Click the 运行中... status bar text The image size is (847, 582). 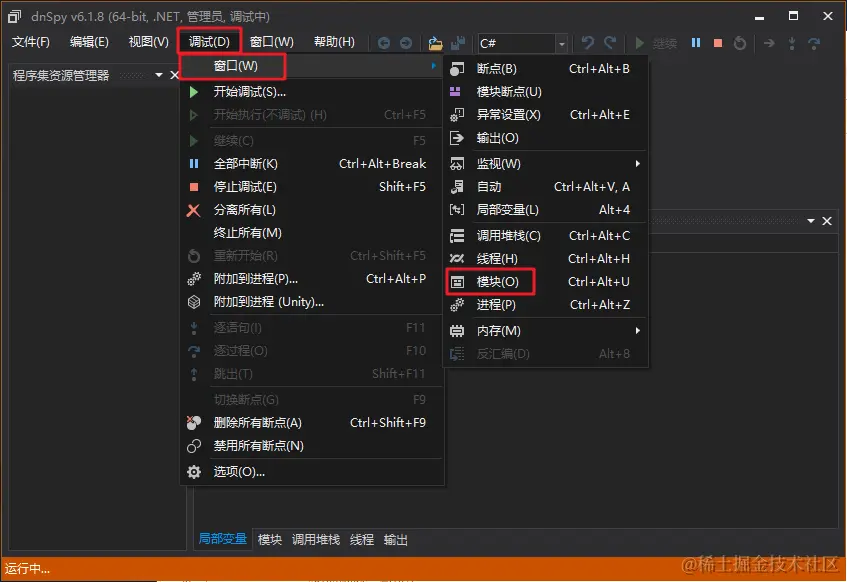(x=27, y=569)
